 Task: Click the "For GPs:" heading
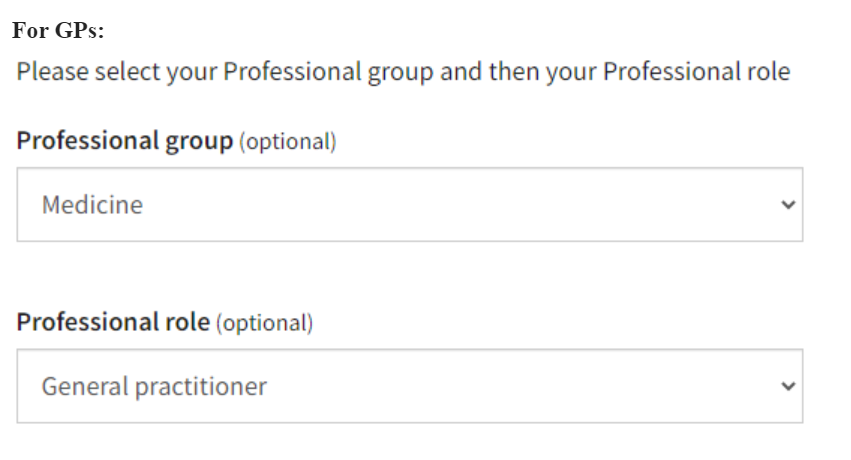59,31
